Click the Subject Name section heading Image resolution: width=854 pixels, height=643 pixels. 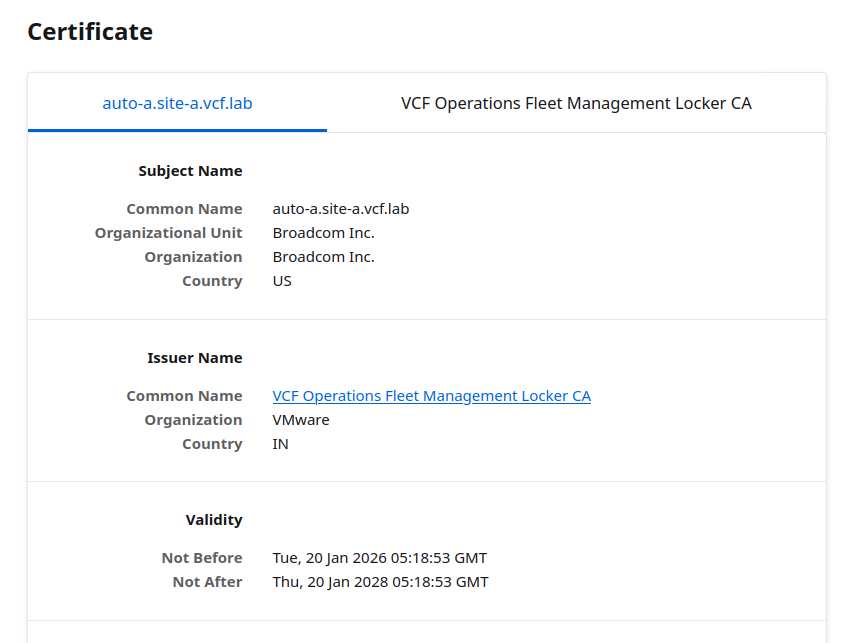pyautogui.click(x=190, y=171)
